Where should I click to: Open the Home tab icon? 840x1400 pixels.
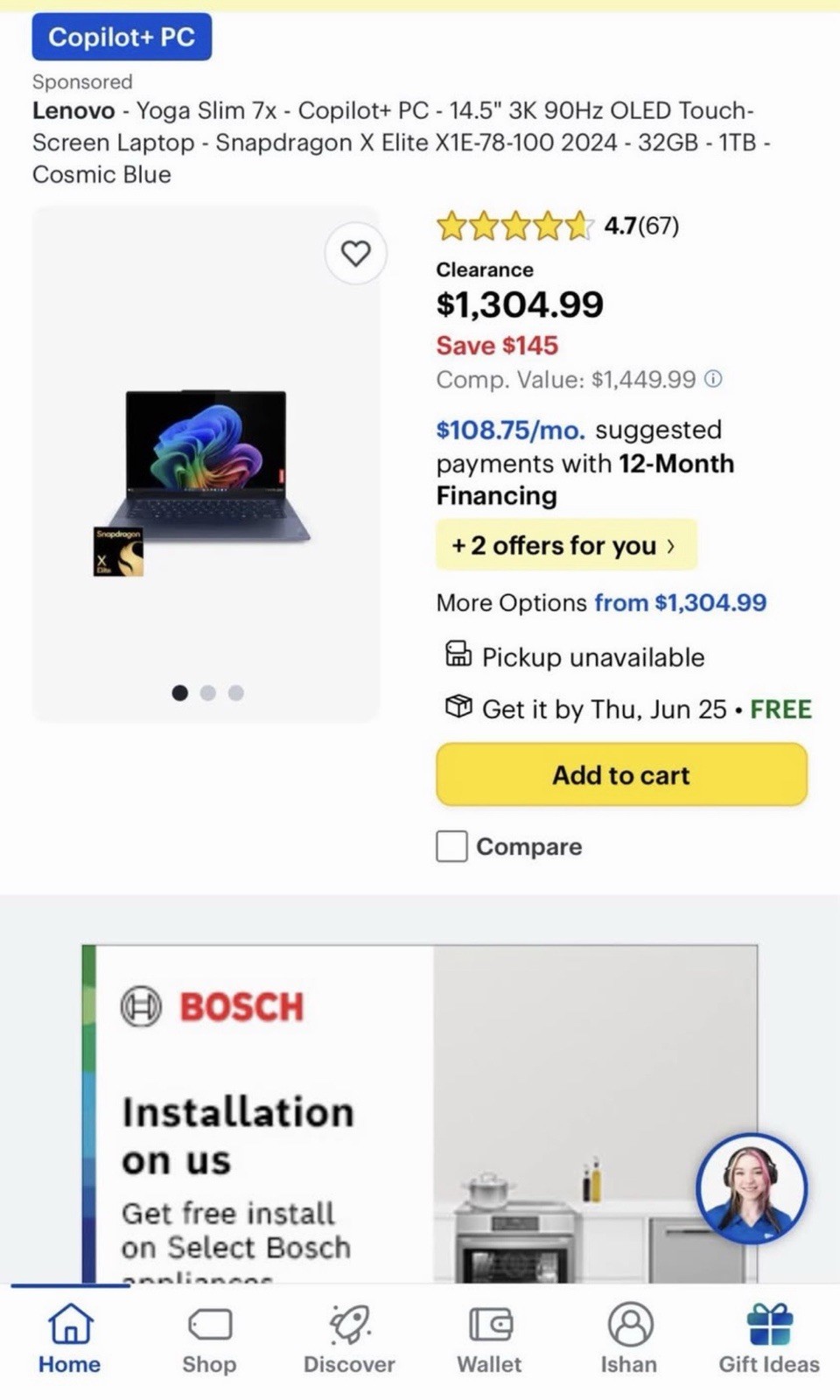pyautogui.click(x=70, y=1323)
